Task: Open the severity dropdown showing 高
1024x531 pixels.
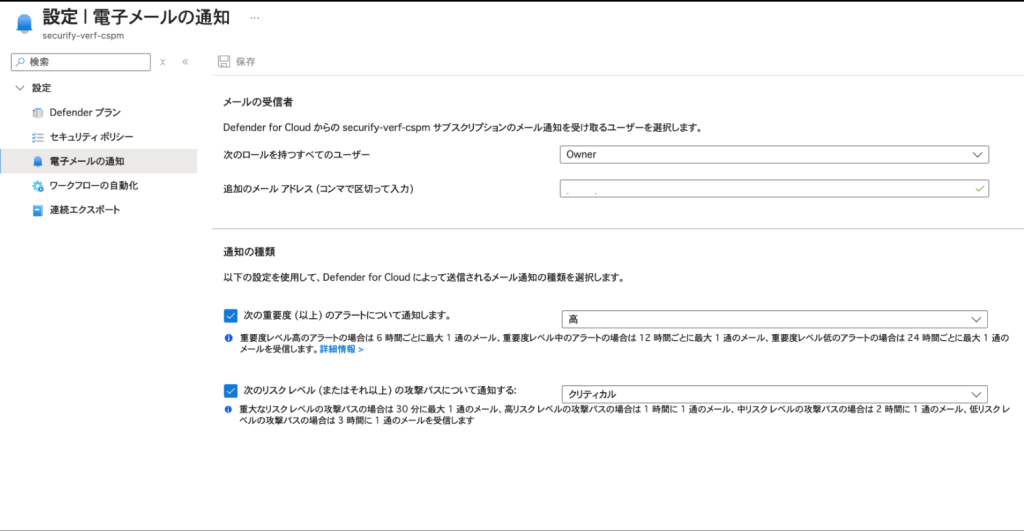Action: (x=774, y=319)
